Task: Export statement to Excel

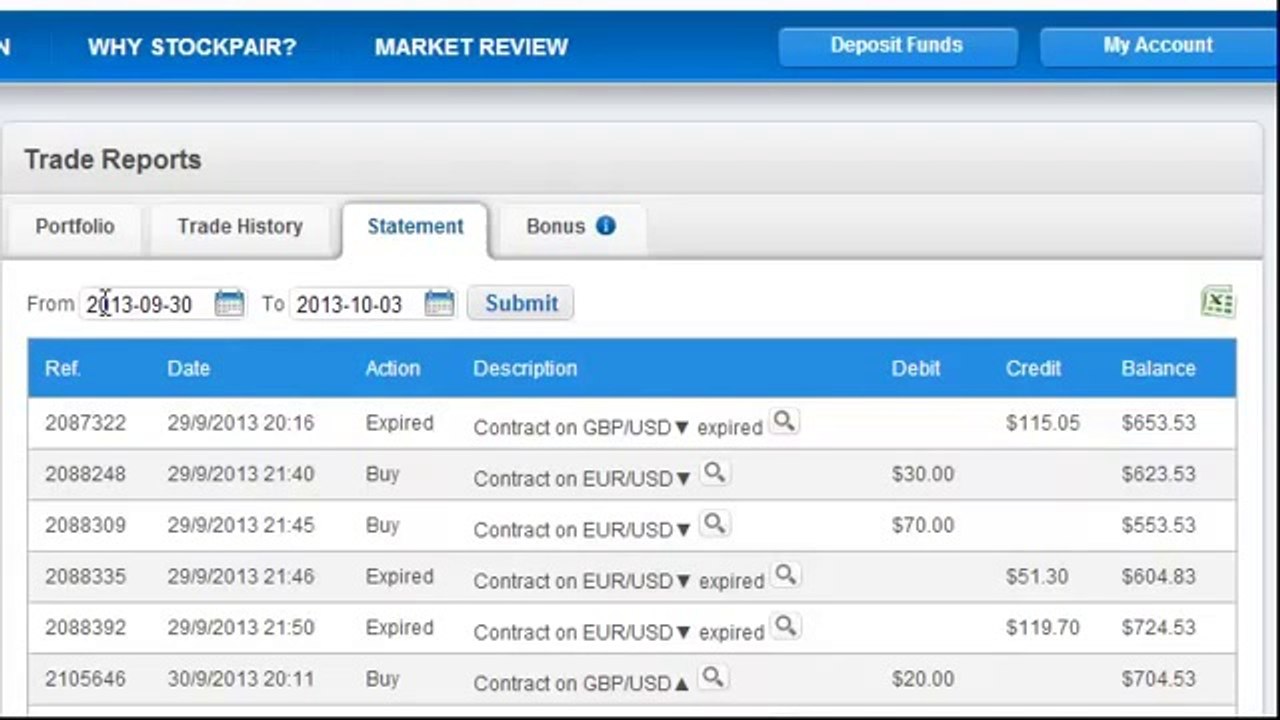Action: pyautogui.click(x=1218, y=302)
